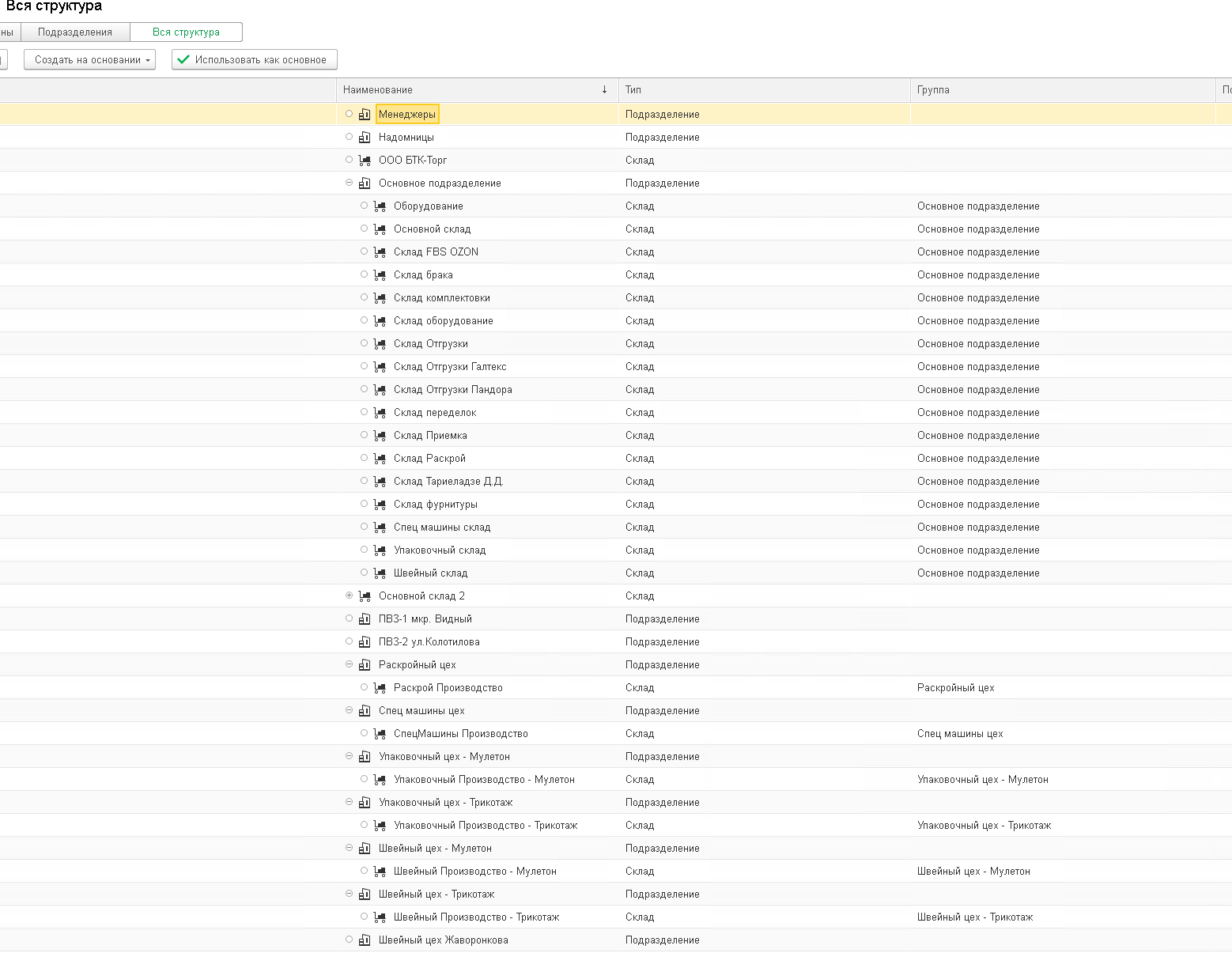
Task: Click the green checkmark in Использовать как основное
Action: click(183, 59)
